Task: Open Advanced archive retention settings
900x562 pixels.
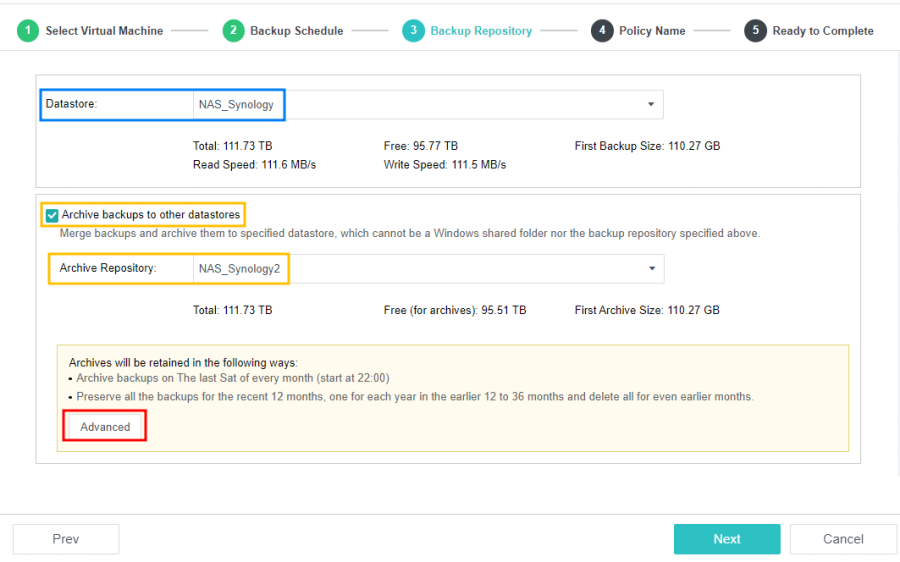Action: 105,427
